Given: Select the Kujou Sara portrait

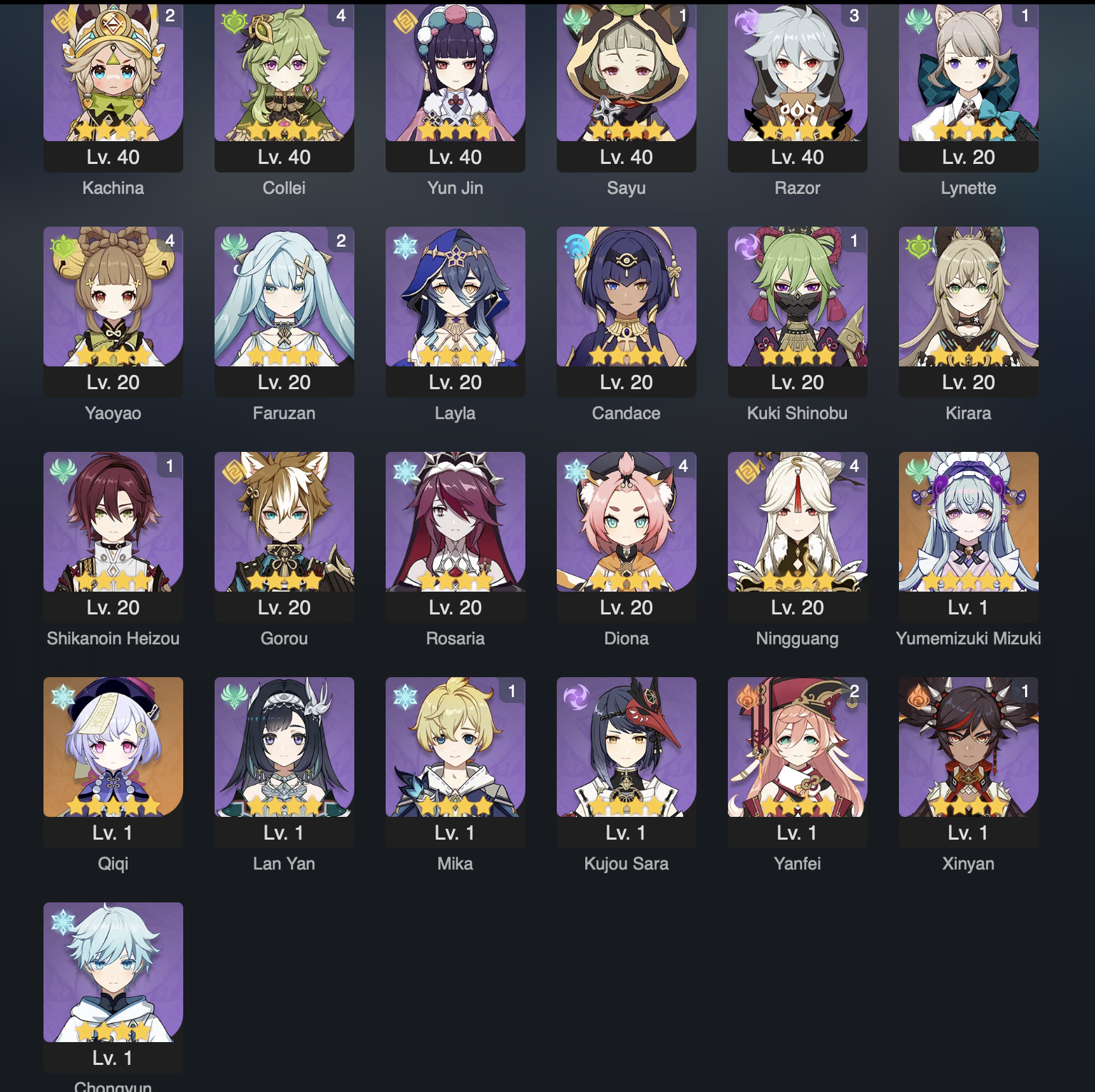Looking at the screenshot, I should pyautogui.click(x=627, y=747).
